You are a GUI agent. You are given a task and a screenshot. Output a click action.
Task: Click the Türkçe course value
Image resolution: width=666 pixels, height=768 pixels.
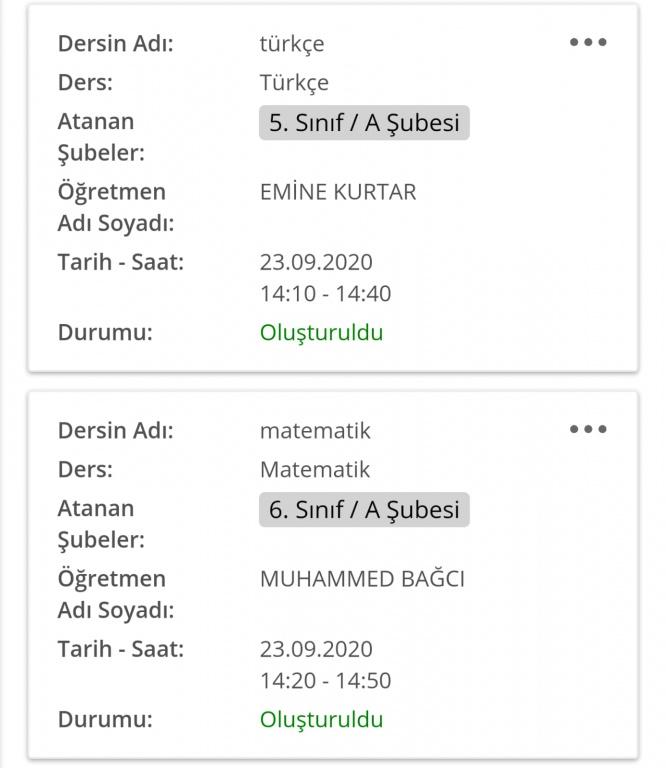coord(294,82)
